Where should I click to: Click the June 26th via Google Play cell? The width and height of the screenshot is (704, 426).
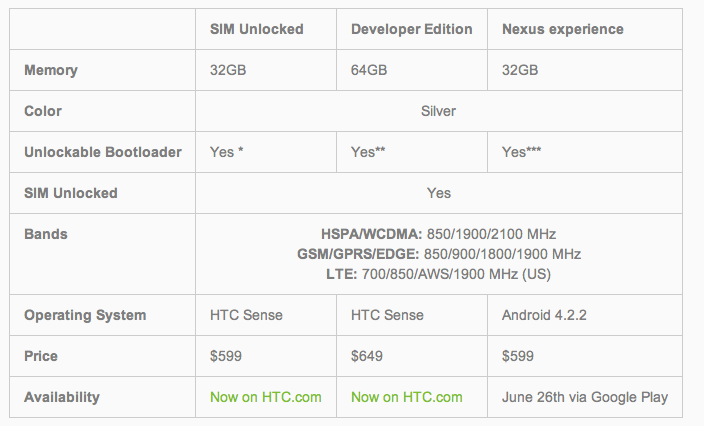[x=584, y=397]
